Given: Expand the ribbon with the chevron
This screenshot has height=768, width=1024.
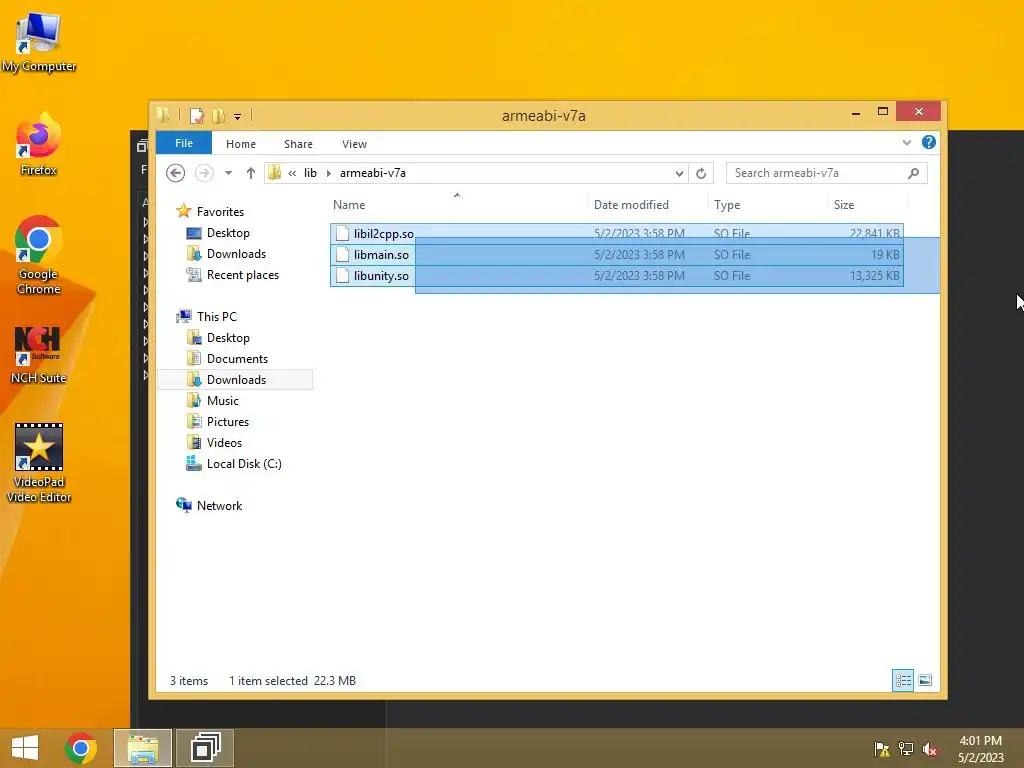Looking at the screenshot, I should 906,142.
